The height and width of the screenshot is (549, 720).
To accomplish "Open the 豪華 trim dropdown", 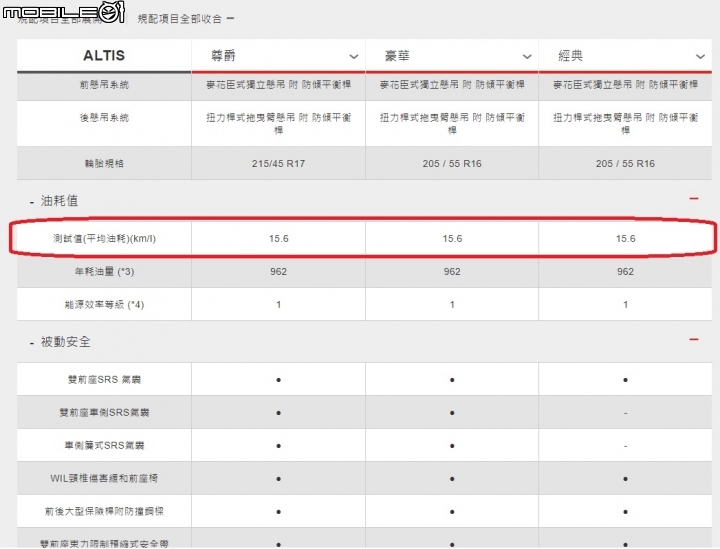I will pos(527,56).
